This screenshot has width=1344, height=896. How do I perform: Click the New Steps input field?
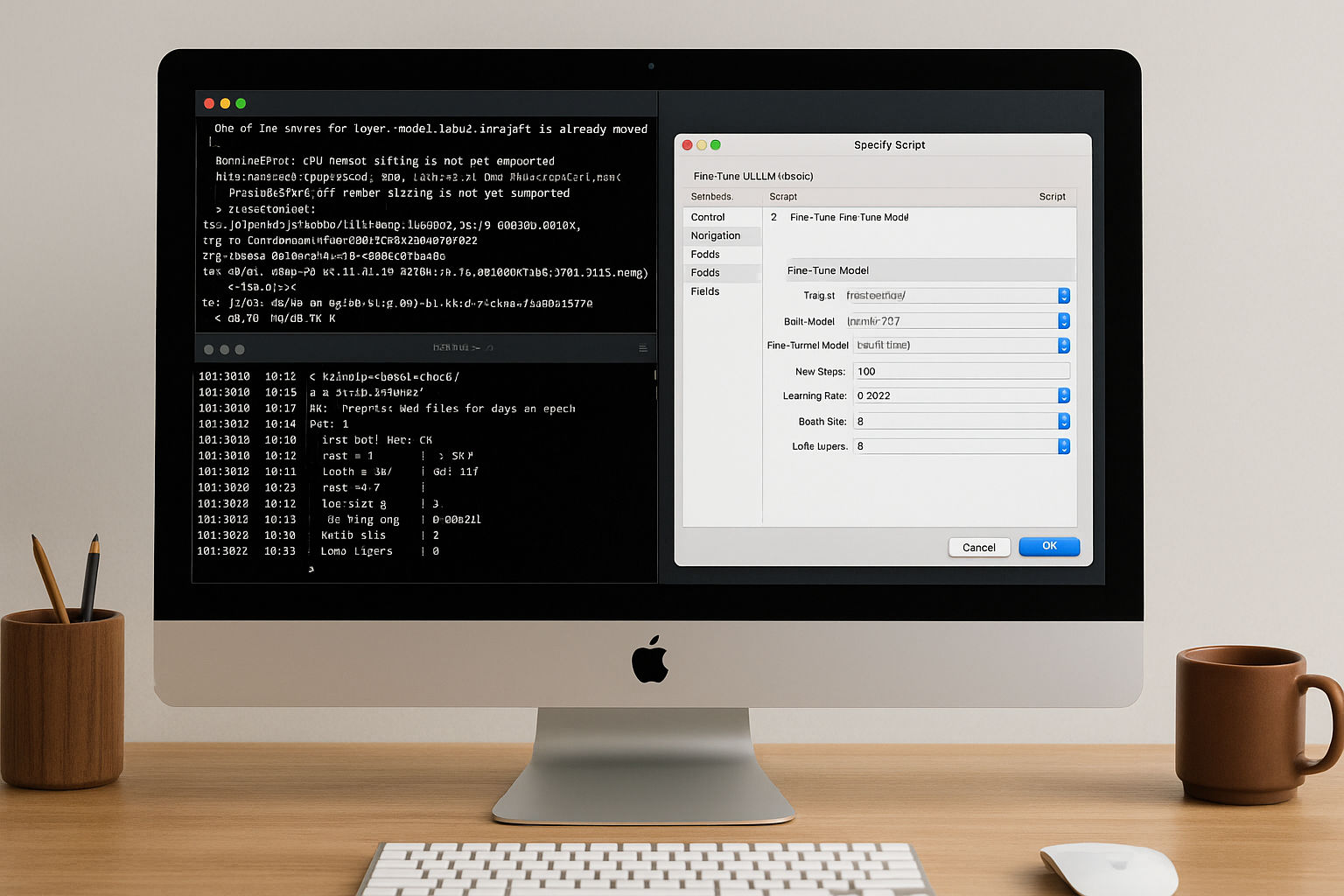[x=961, y=371]
